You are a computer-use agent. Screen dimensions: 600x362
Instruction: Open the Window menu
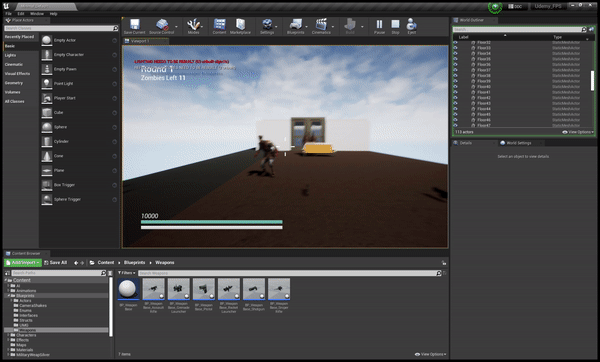[x=37, y=14]
